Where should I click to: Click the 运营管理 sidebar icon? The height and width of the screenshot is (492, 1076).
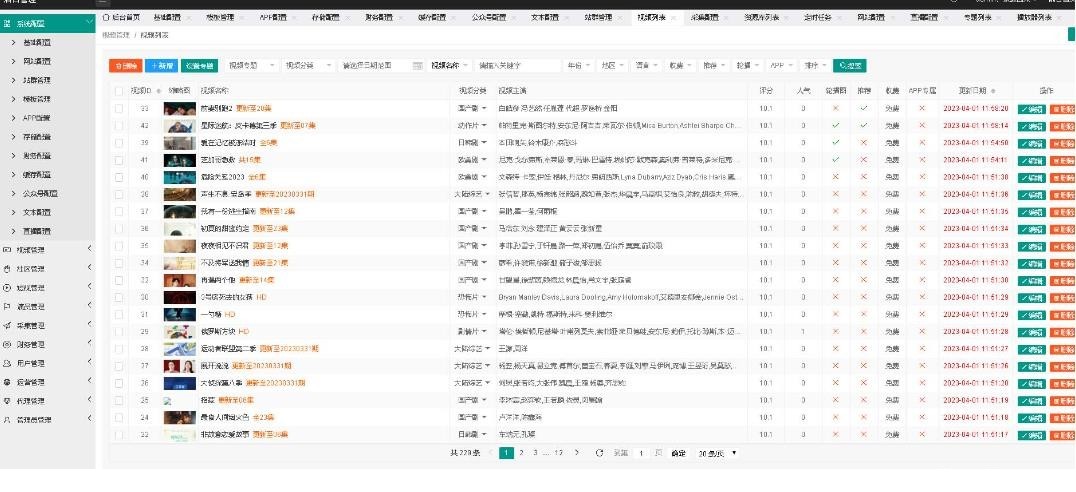coord(7,382)
